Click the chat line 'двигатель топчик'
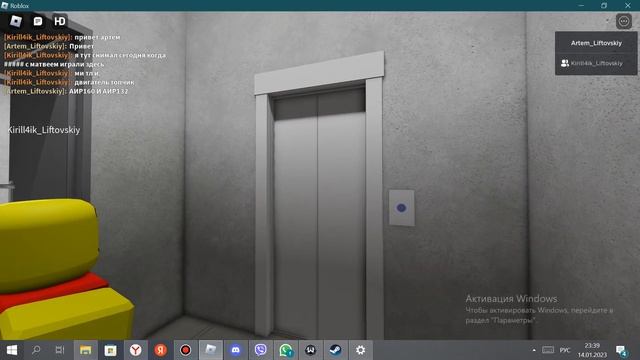The image size is (640, 360). point(104,82)
